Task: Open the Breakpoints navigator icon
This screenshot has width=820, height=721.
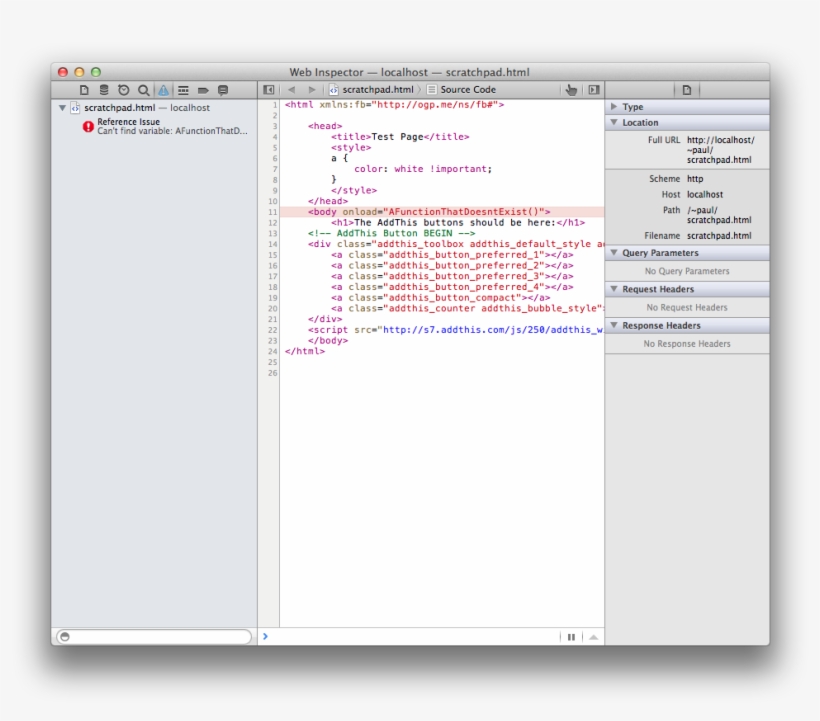Action: pyautogui.click(x=203, y=90)
